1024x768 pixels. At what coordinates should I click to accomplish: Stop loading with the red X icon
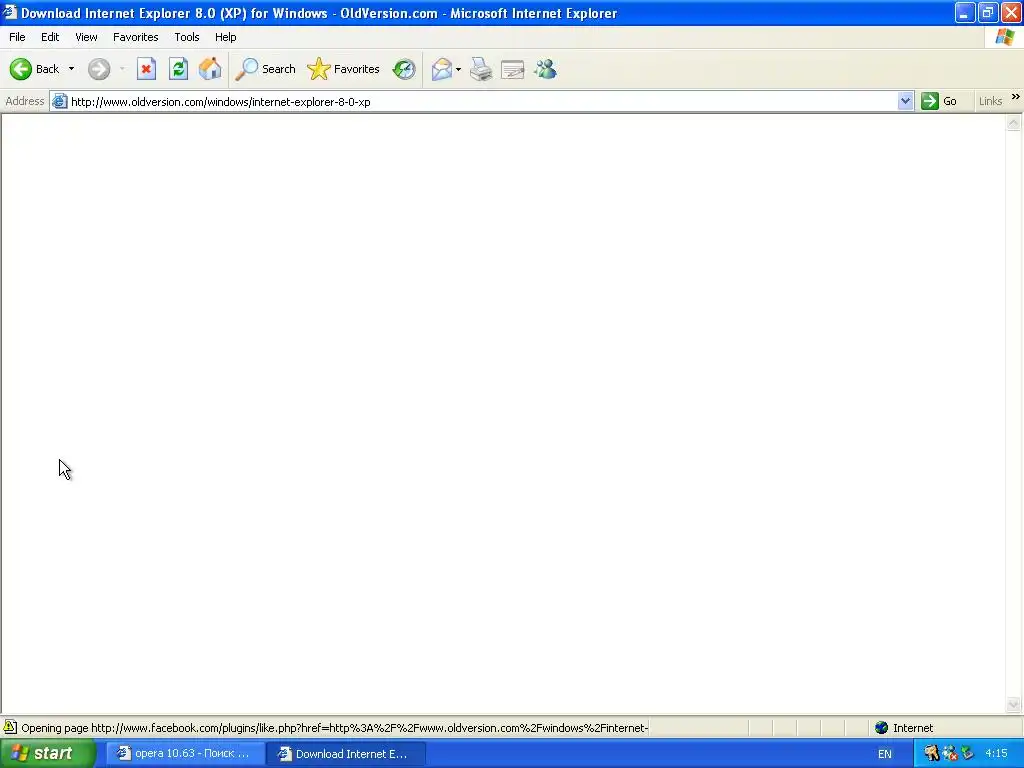(146, 69)
